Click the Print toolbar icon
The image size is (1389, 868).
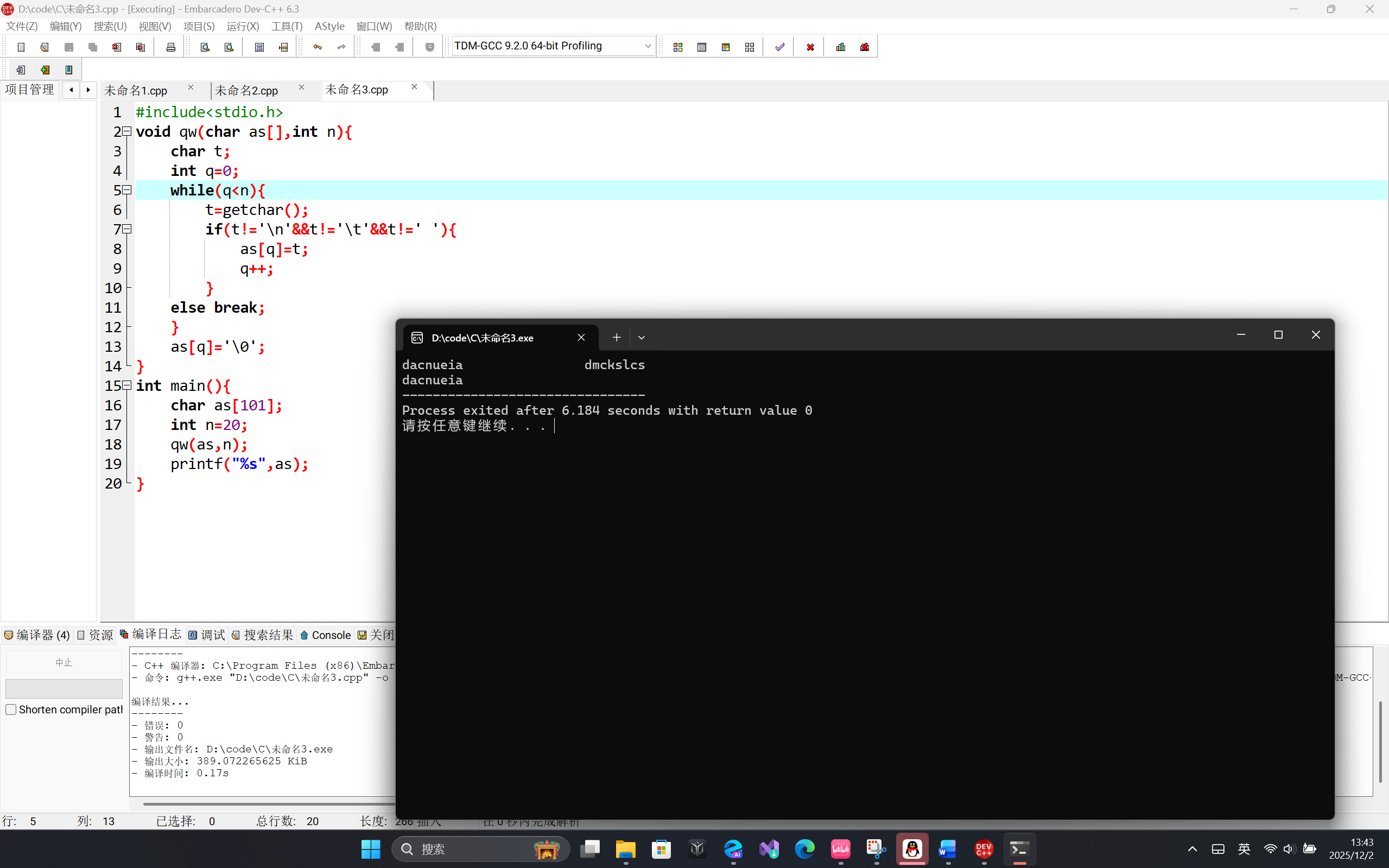(170, 47)
